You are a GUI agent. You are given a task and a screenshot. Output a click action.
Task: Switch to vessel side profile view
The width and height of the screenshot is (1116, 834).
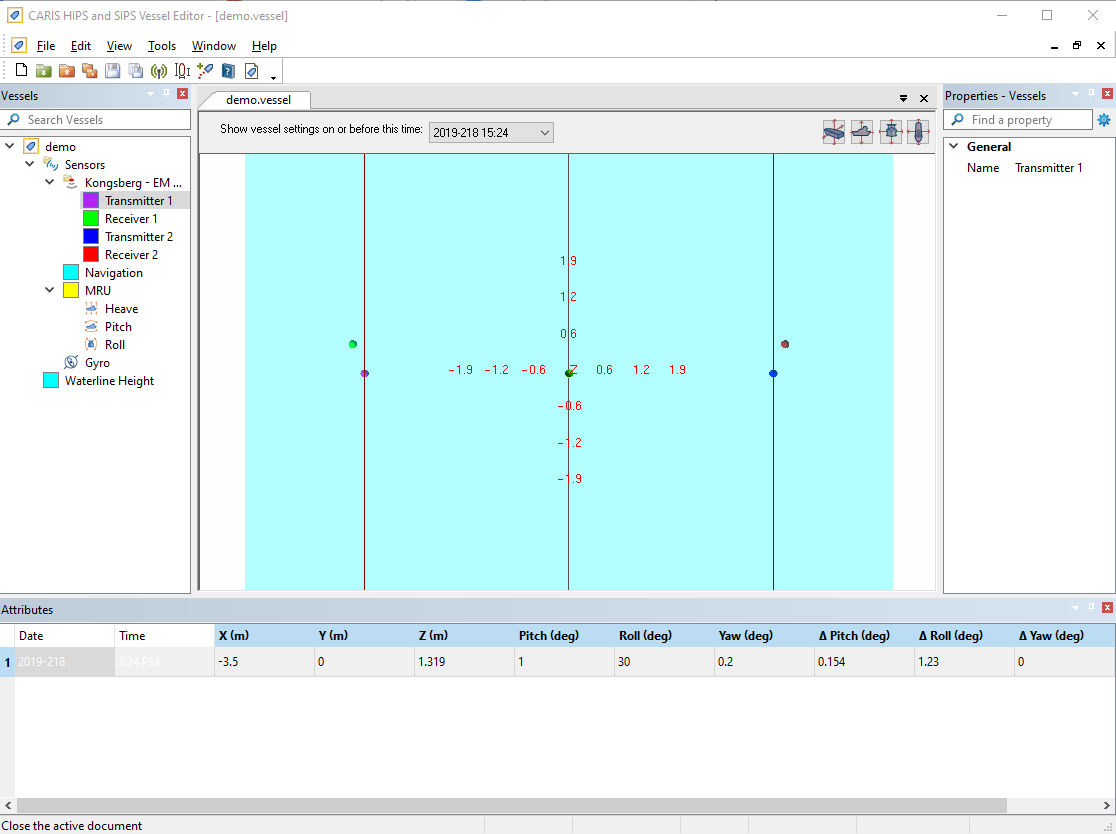click(x=862, y=132)
